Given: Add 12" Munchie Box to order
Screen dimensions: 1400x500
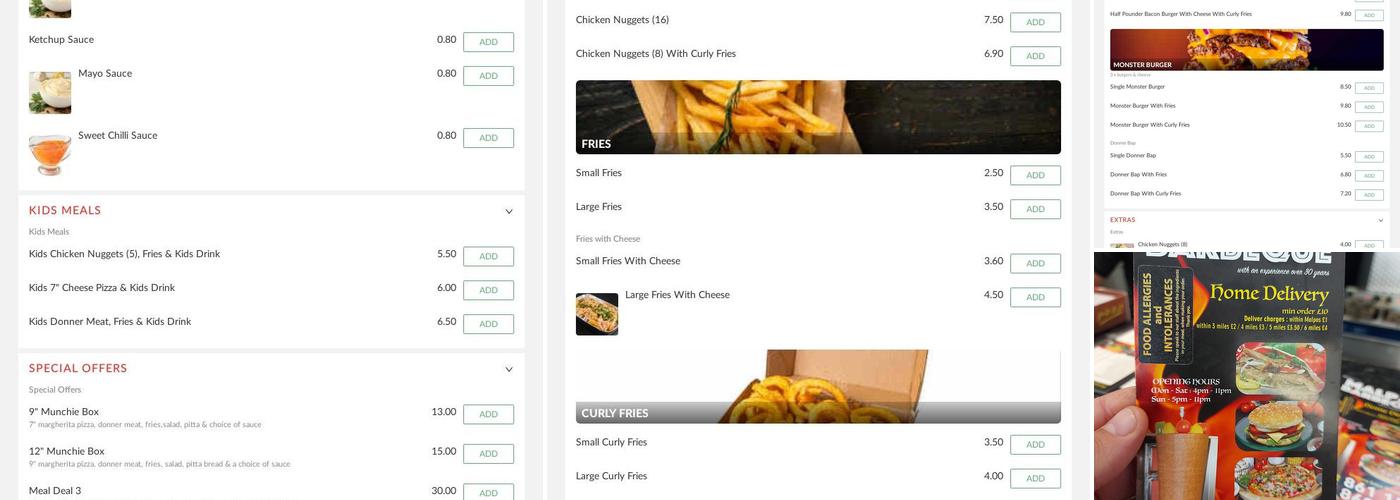Looking at the screenshot, I should coord(488,454).
